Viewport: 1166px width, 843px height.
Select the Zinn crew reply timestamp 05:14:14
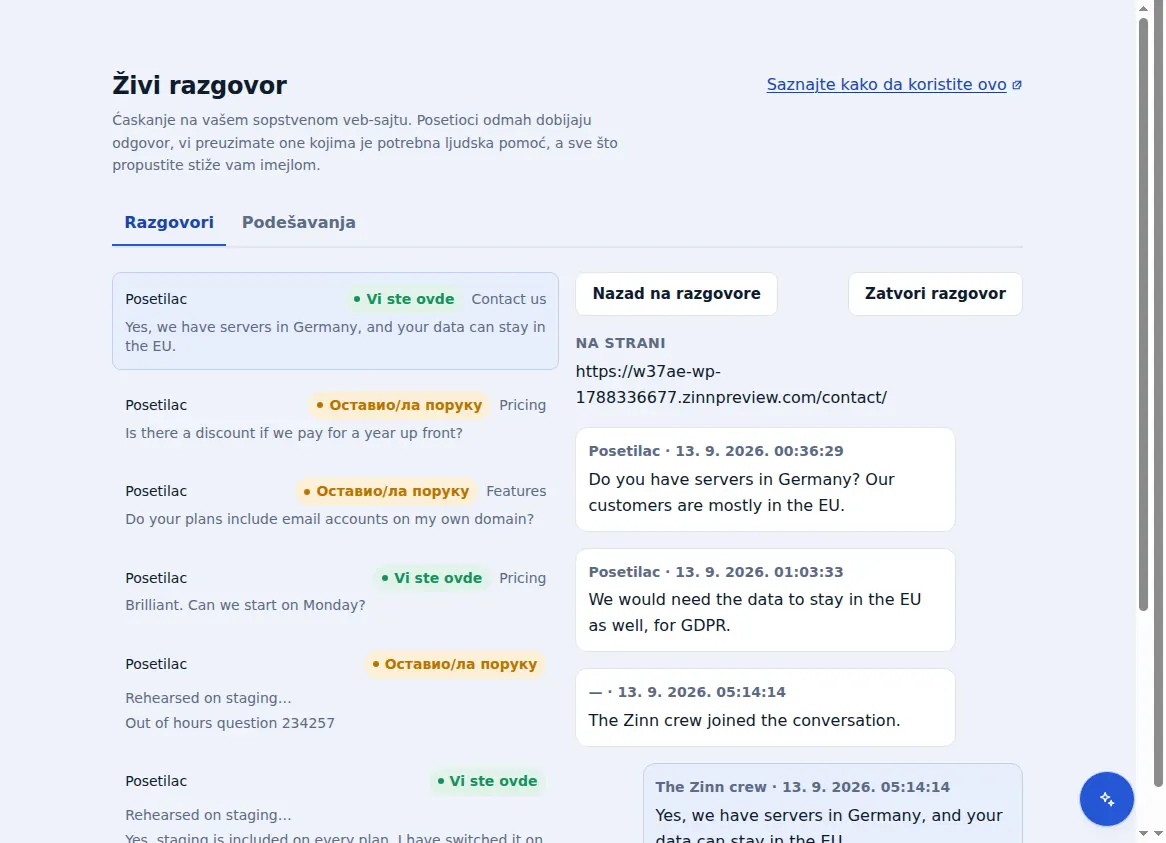point(866,787)
